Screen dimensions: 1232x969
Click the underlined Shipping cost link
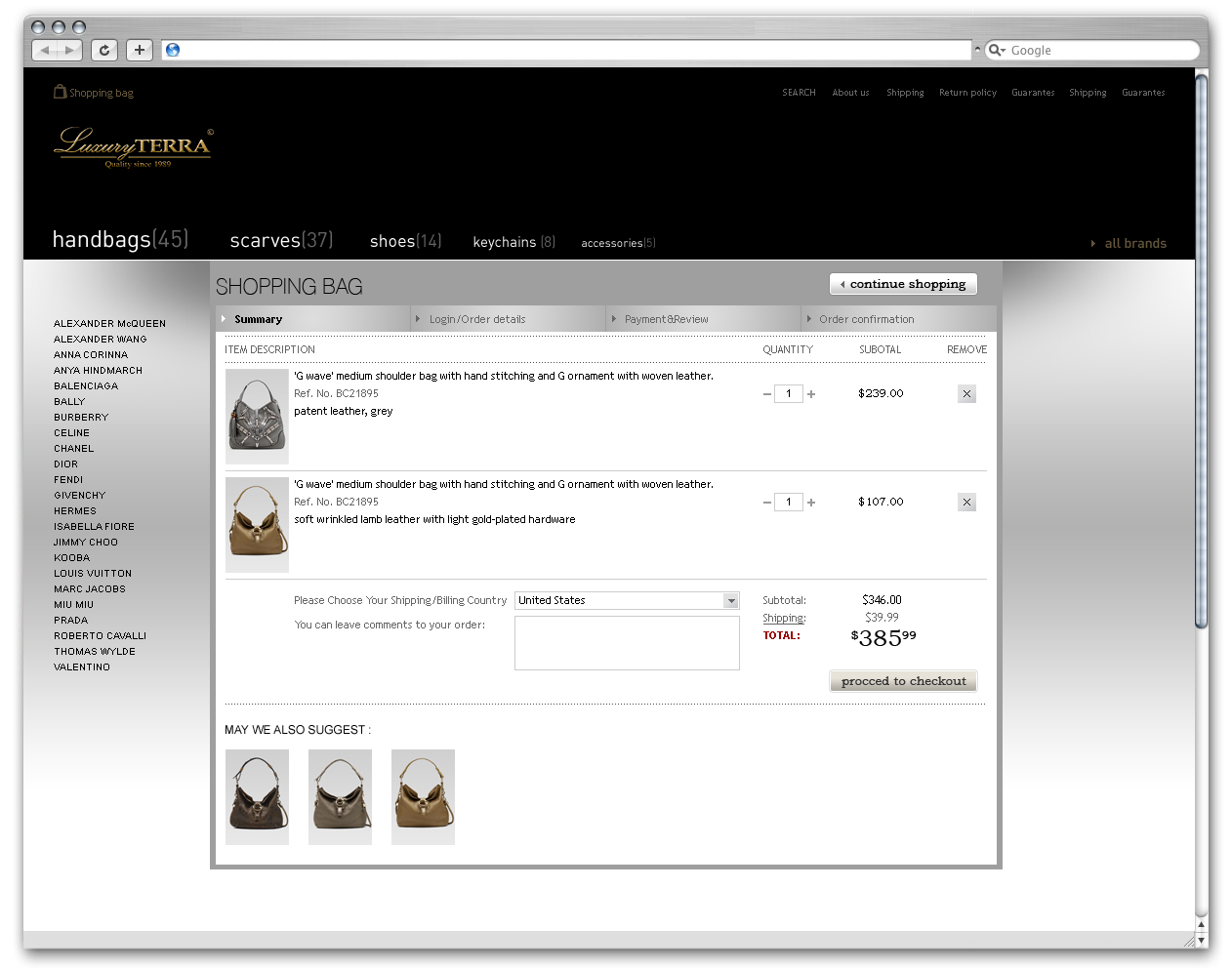point(784,619)
